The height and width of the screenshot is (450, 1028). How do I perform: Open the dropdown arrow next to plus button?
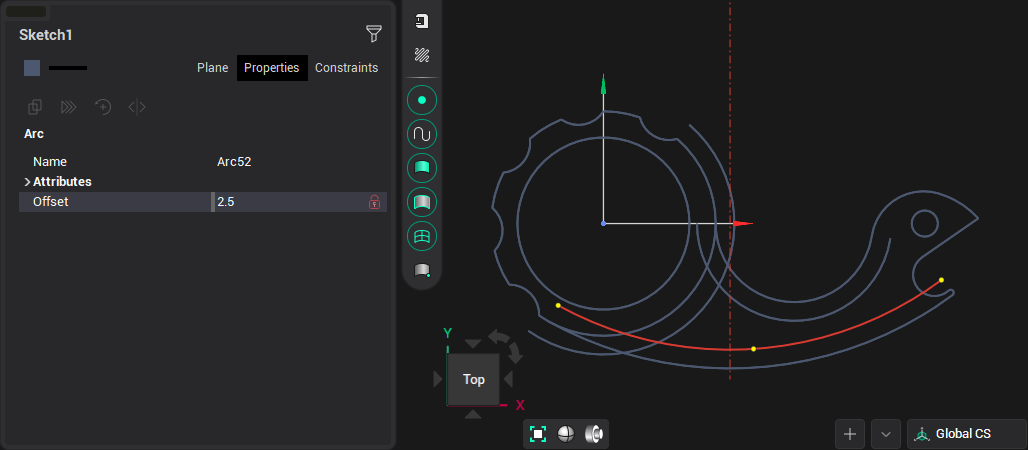coord(885,434)
